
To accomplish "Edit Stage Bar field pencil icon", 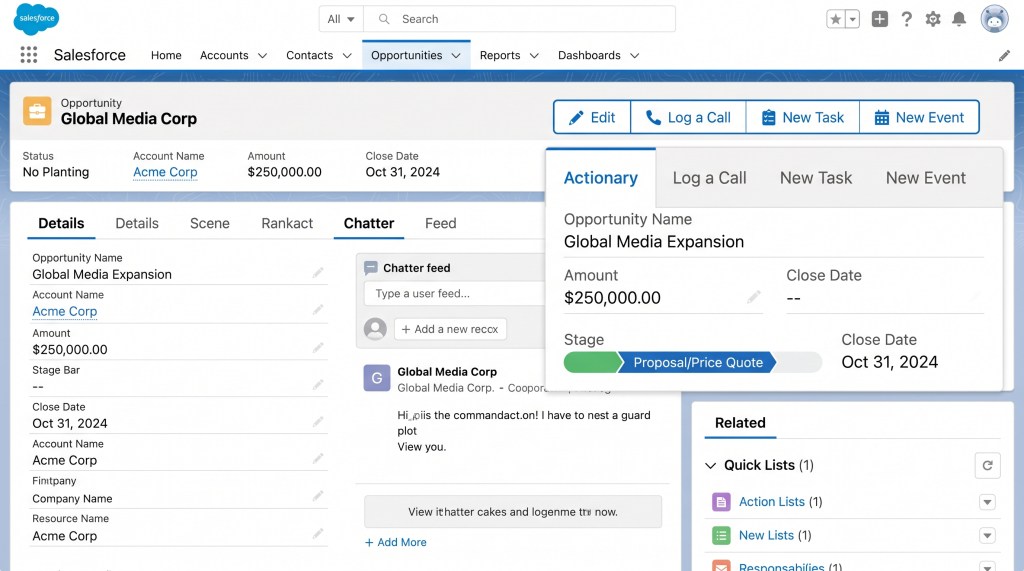I will pyautogui.click(x=318, y=385).
